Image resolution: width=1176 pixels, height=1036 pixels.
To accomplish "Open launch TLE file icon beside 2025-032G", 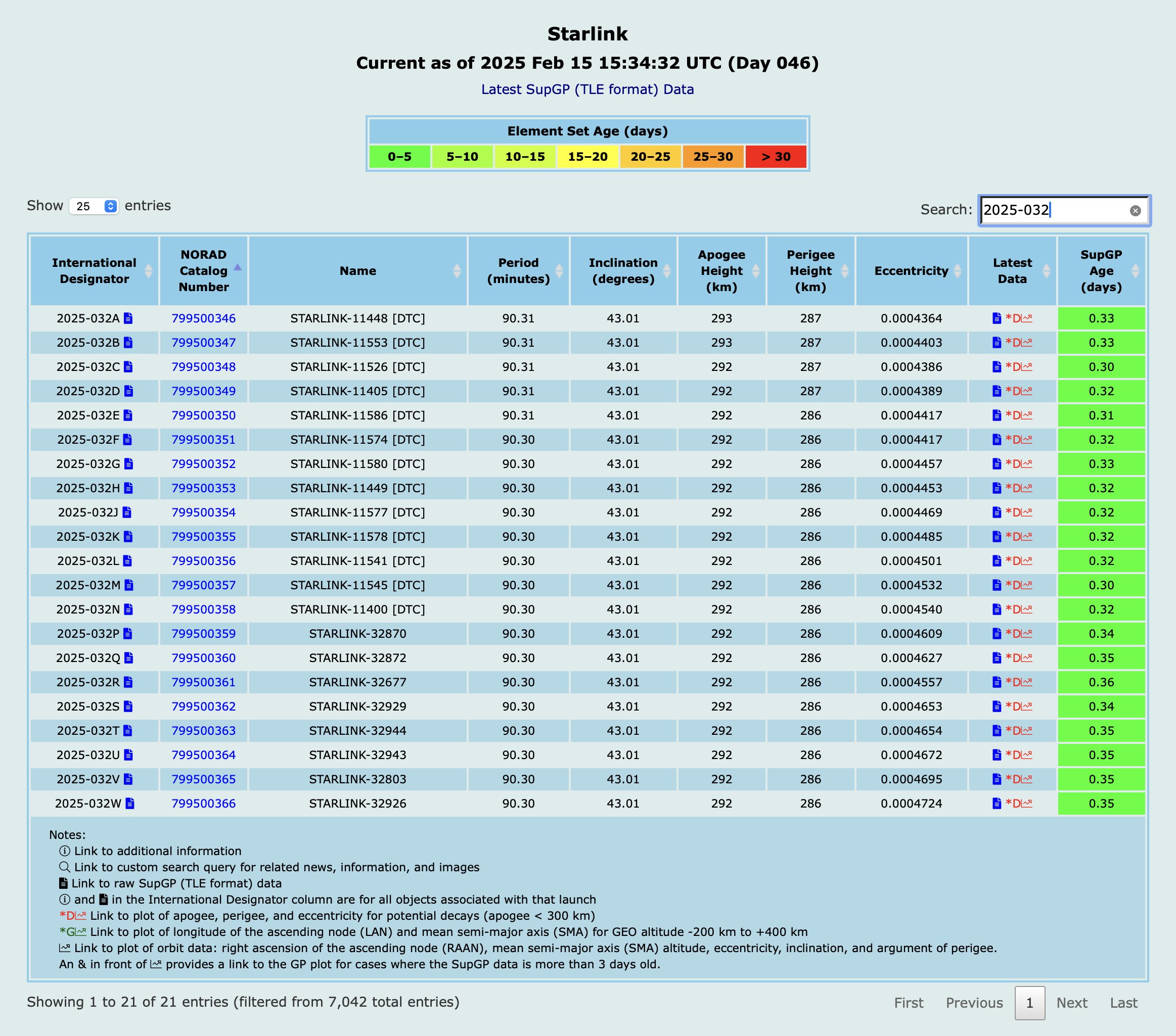I will click(x=129, y=463).
